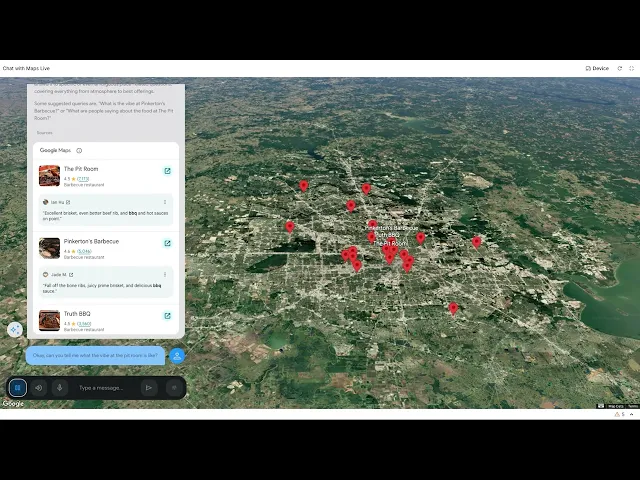Open Truth BBQ external-link icon
The width and height of the screenshot is (640, 480).
click(167, 316)
